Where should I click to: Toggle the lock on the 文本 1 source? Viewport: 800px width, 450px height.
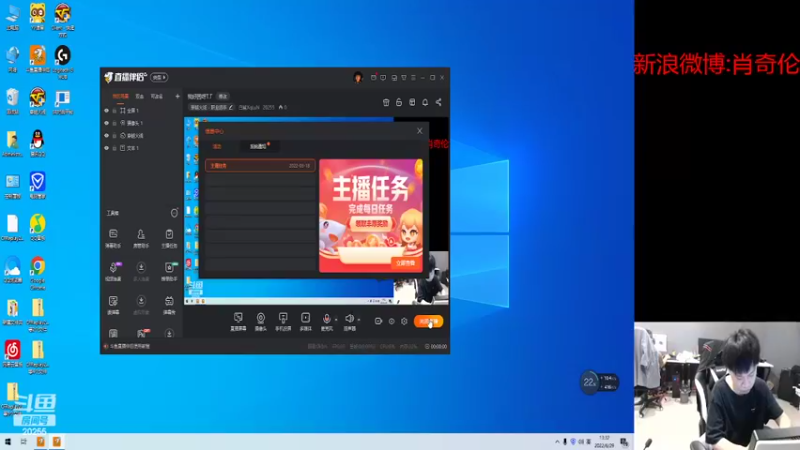pyautogui.click(x=115, y=148)
